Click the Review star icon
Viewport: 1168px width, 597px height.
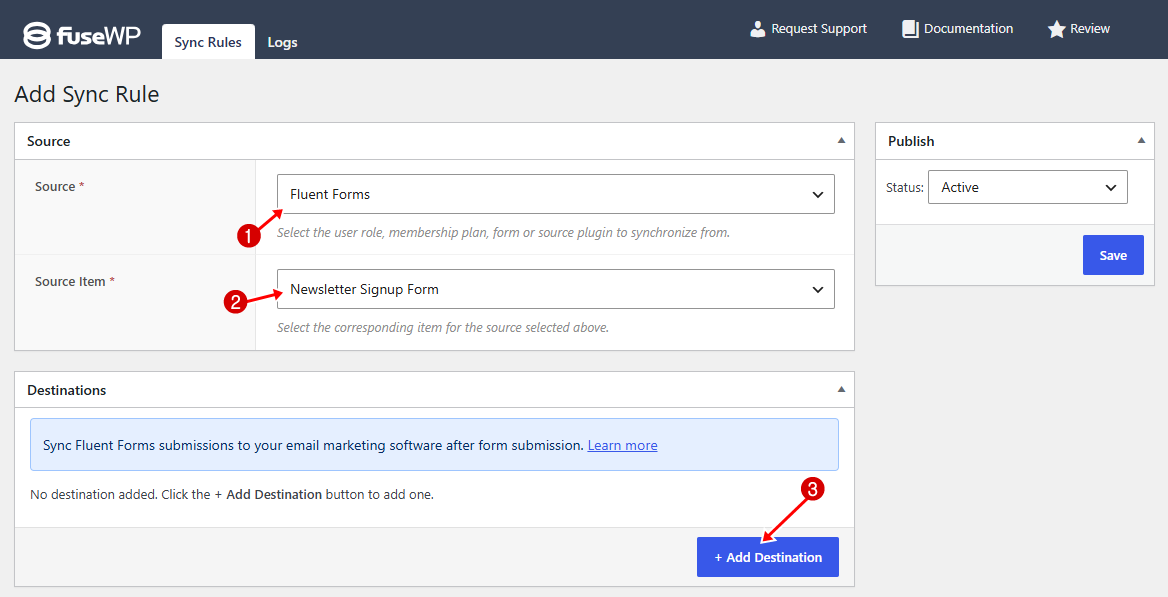click(x=1056, y=29)
